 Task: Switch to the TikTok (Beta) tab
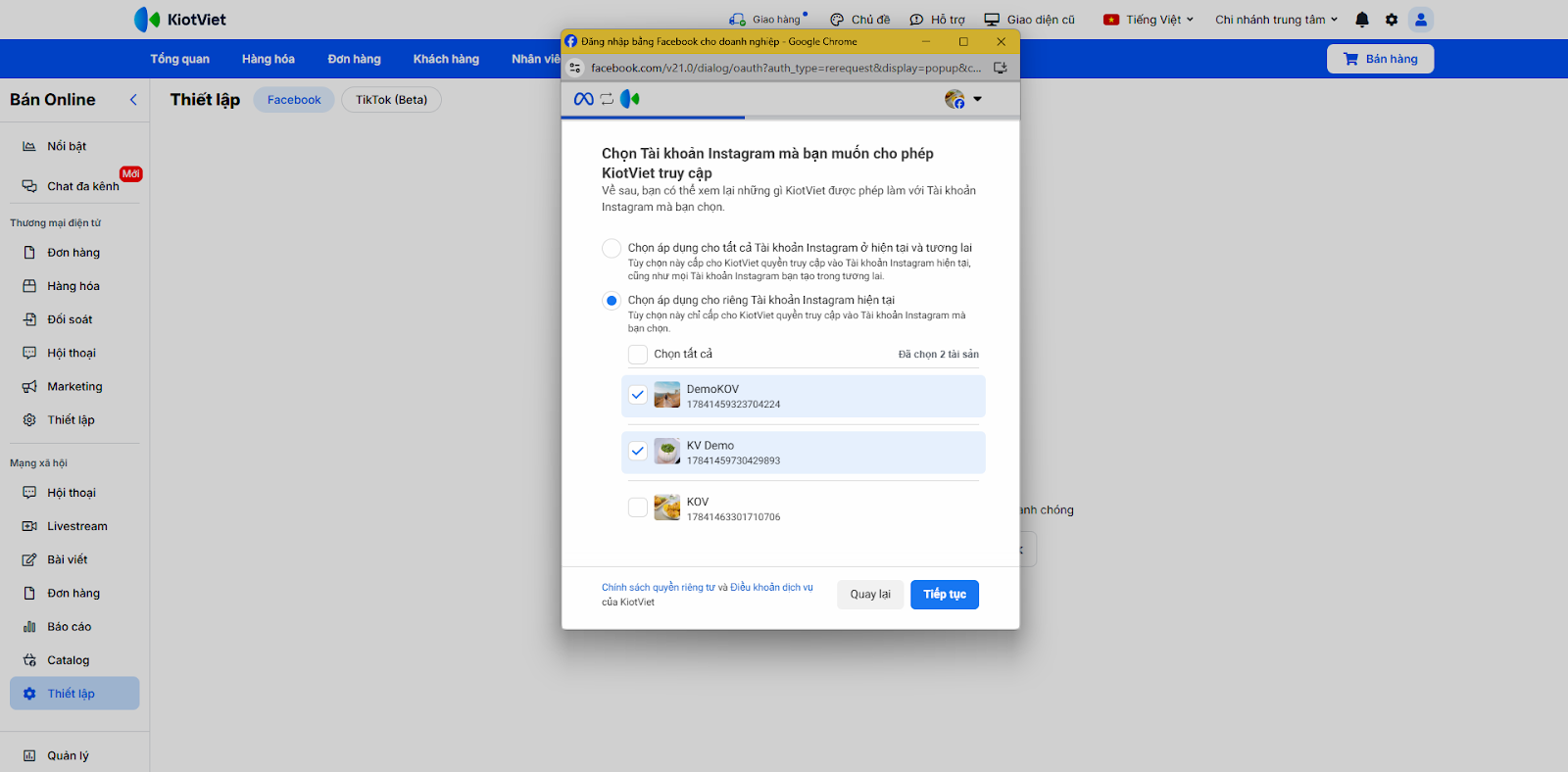click(391, 100)
